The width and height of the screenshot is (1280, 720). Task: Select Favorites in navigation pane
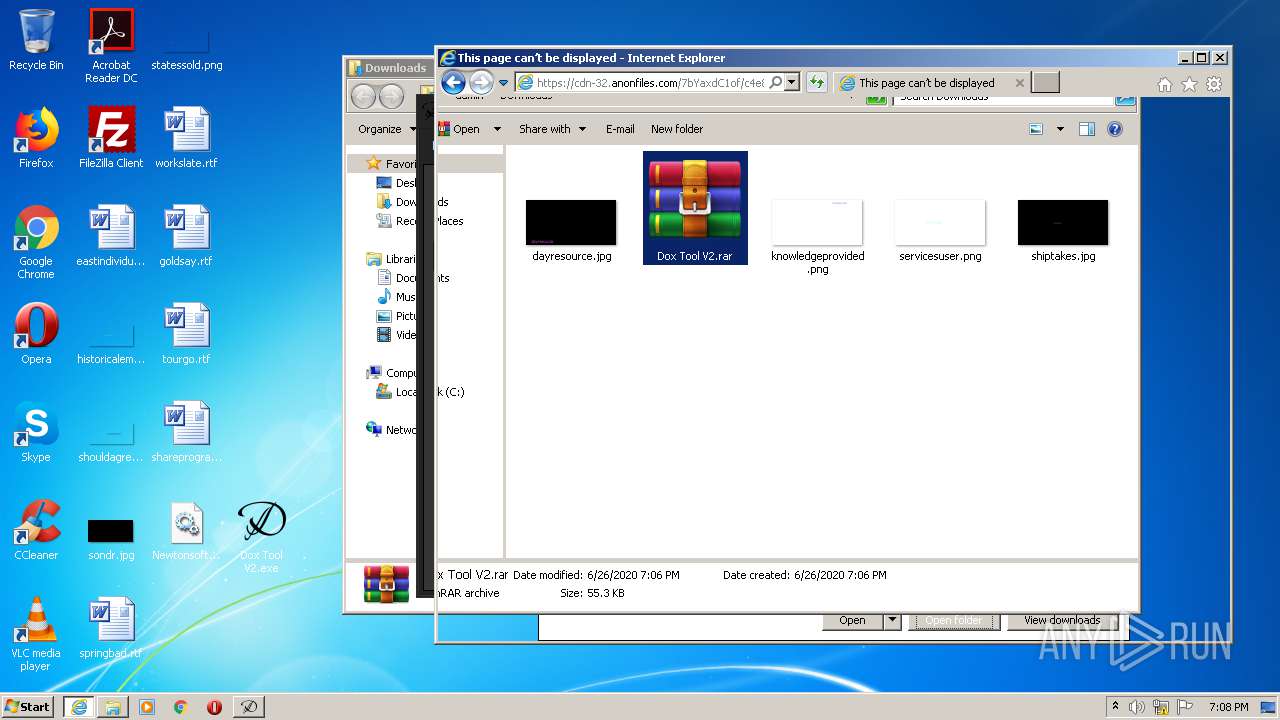[x=392, y=163]
